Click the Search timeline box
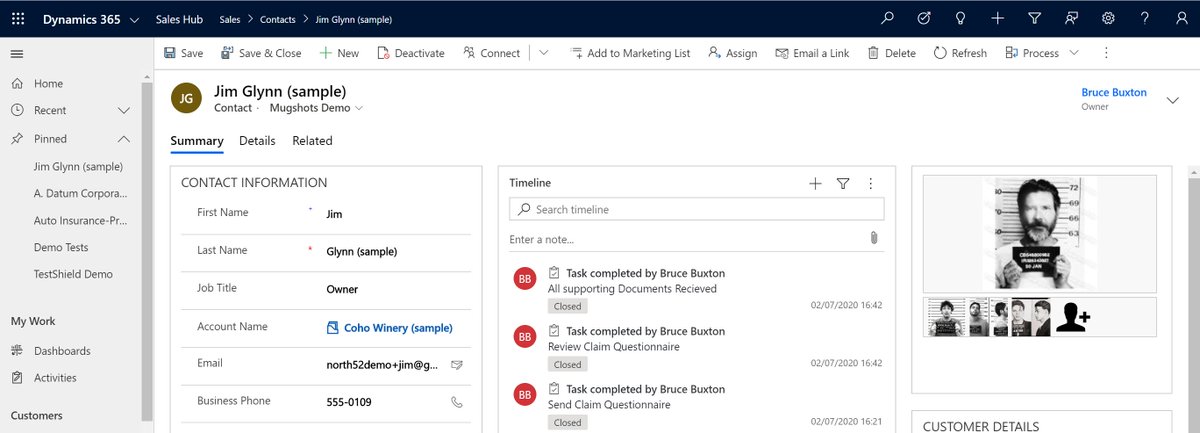Image resolution: width=1200 pixels, height=433 pixels. click(697, 209)
